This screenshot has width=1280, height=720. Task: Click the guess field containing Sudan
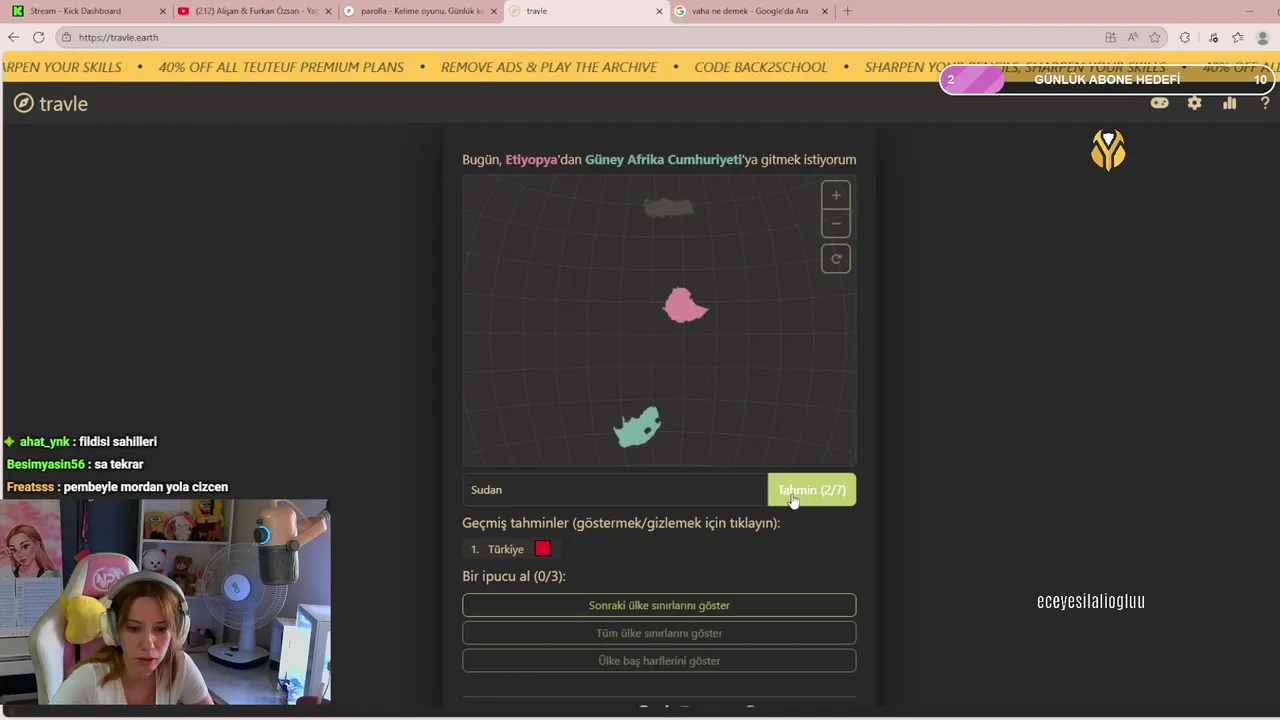(x=614, y=490)
